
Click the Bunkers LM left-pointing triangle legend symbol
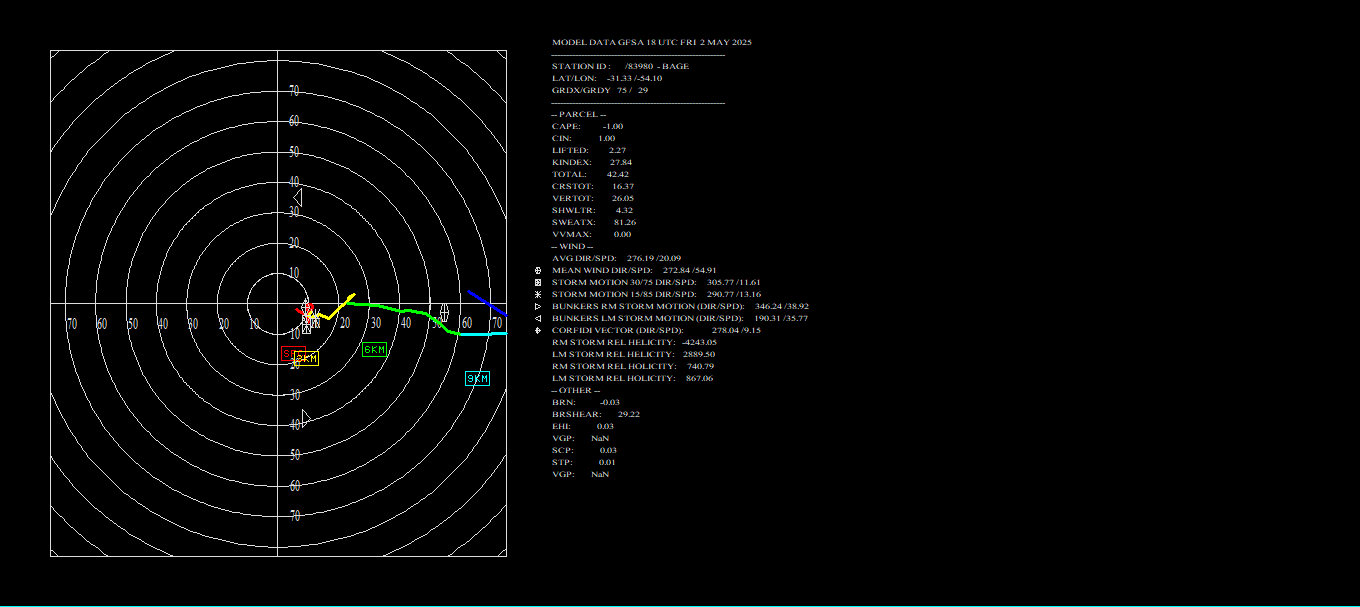pyautogui.click(x=538, y=318)
